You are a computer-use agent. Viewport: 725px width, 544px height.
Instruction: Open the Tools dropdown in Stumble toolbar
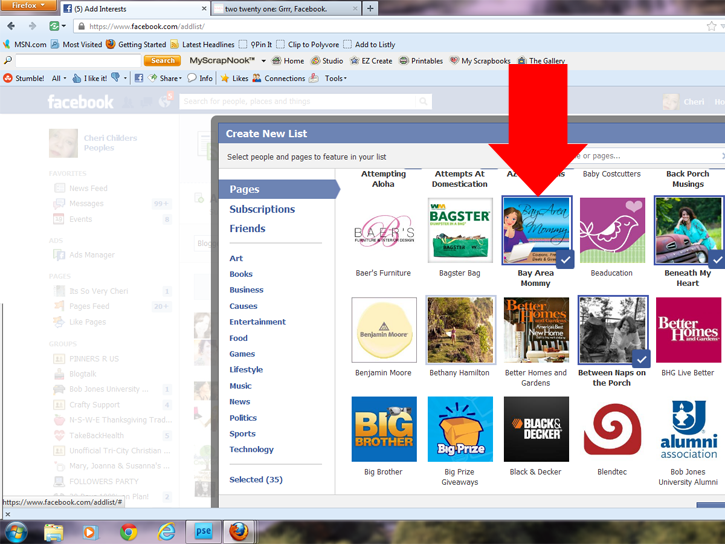(335, 78)
